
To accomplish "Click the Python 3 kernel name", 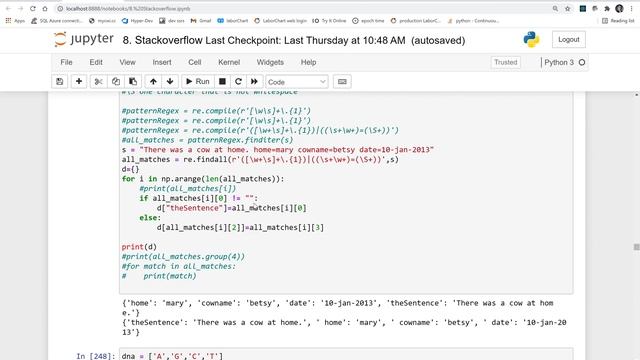I will pyautogui.click(x=559, y=62).
